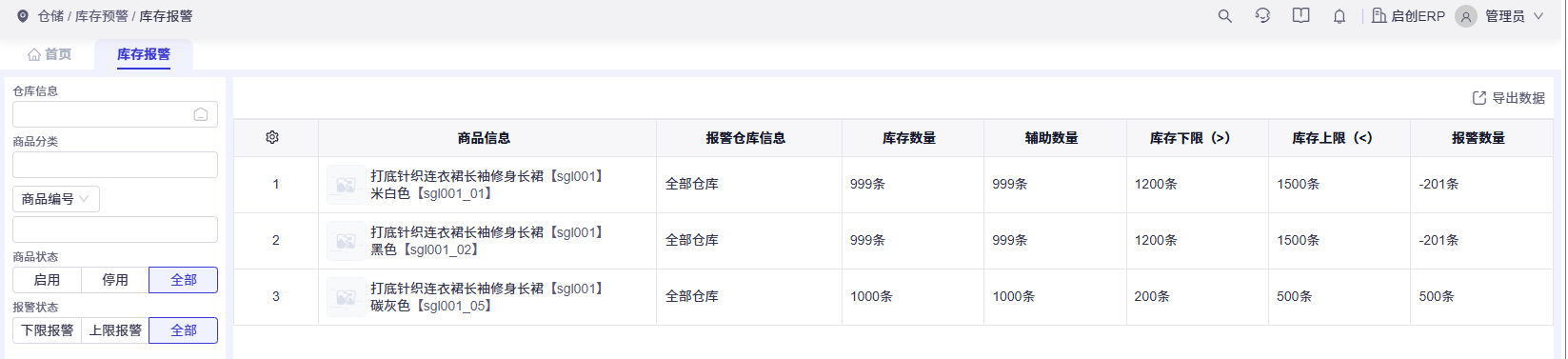Open the help book icon
Screen dimensions: 1568x359
click(x=1300, y=16)
